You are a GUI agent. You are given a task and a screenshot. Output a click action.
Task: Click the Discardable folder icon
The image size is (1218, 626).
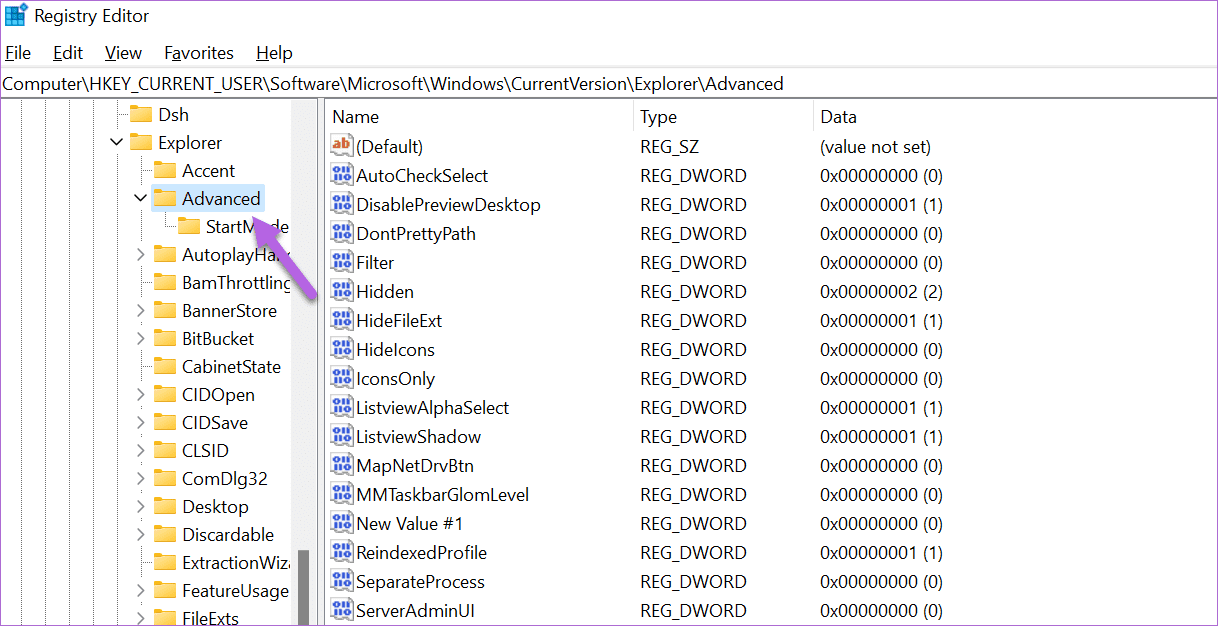tap(165, 535)
